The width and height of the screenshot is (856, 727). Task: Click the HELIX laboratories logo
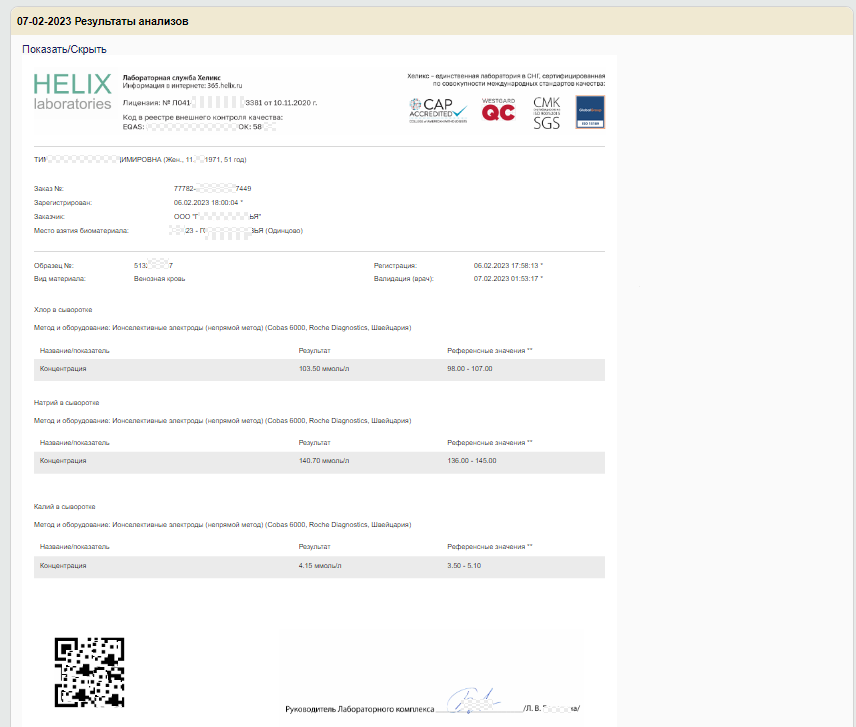72,92
